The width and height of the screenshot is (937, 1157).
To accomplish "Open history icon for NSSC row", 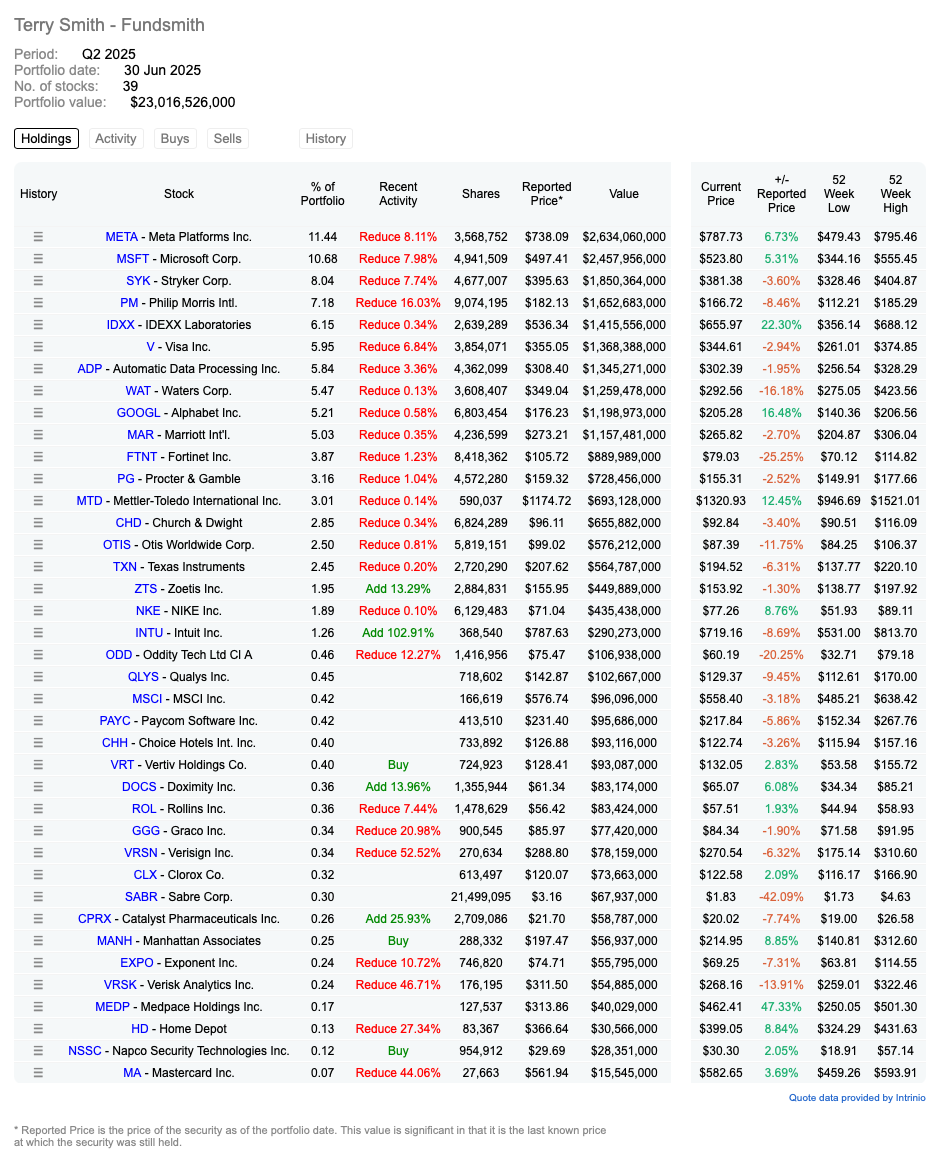I will click(38, 1051).
